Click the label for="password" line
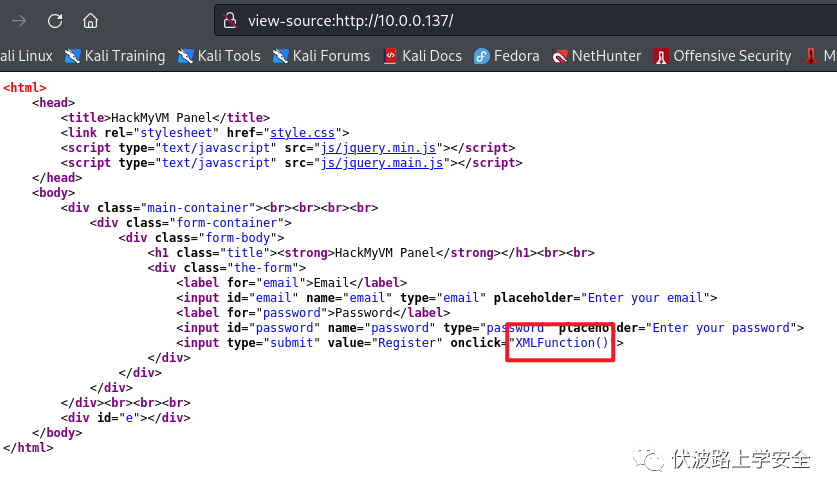This screenshot has height=495, width=837. point(313,312)
